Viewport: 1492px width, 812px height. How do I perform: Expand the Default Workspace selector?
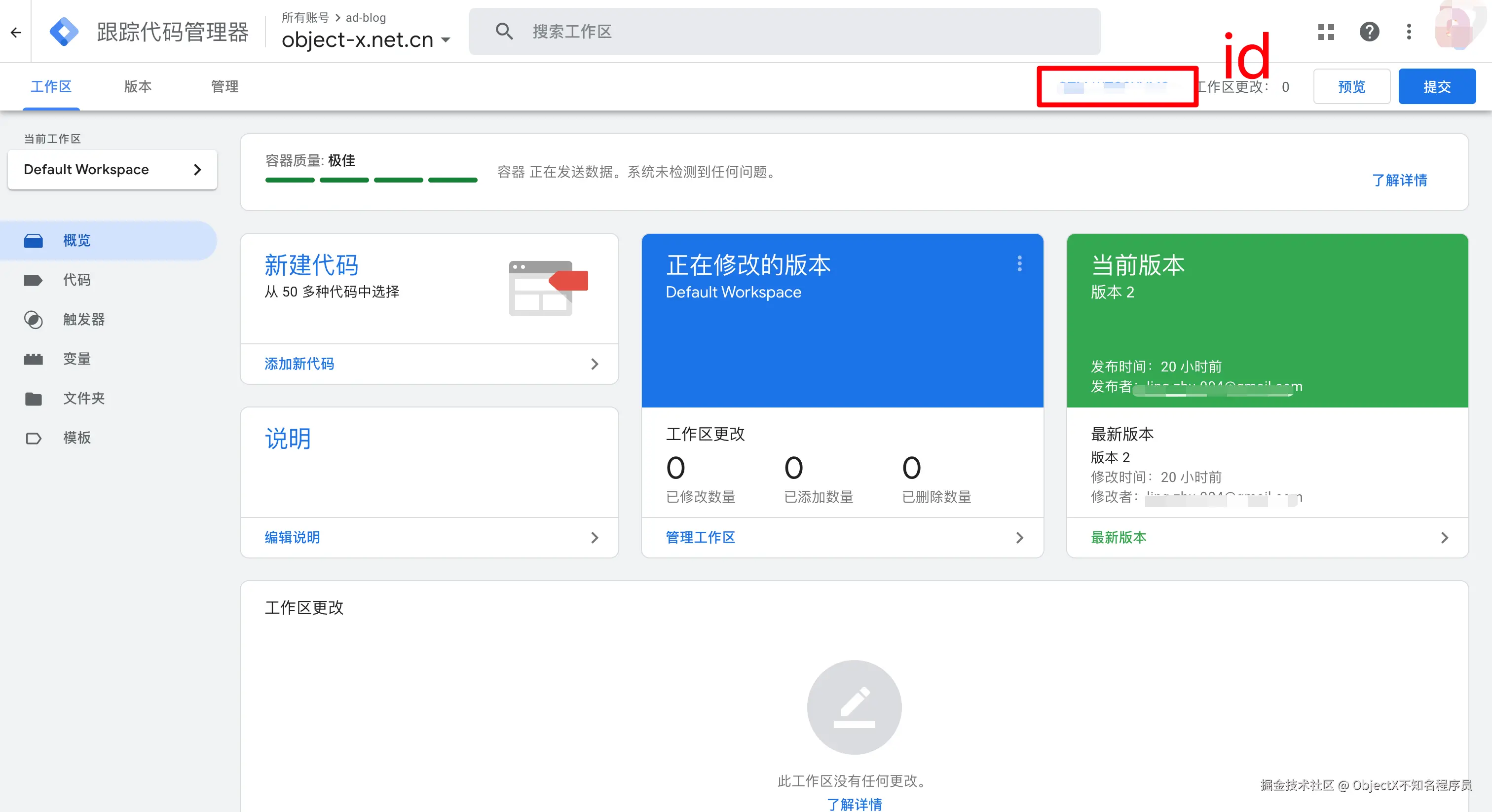112,170
